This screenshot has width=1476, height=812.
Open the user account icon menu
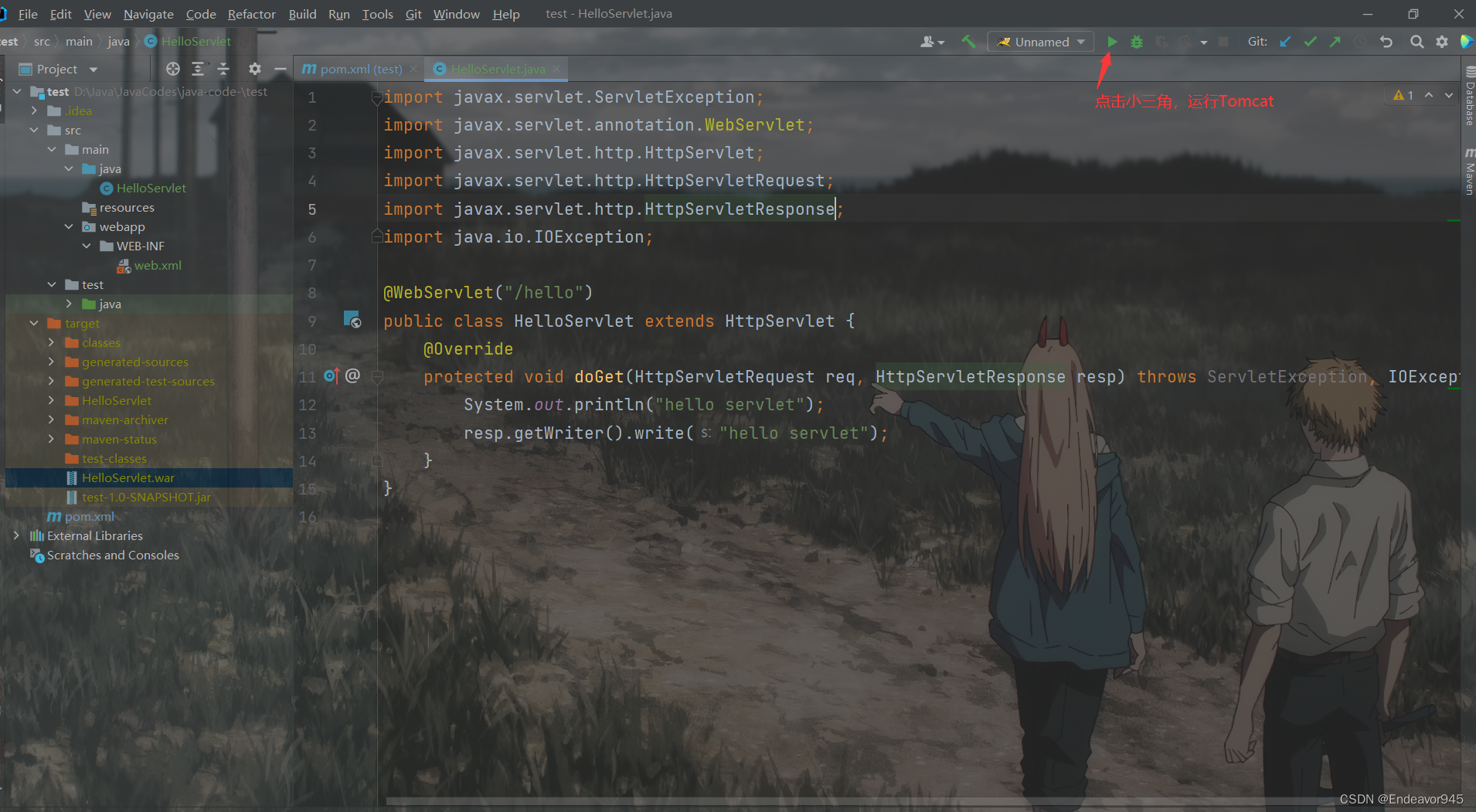pos(932,42)
